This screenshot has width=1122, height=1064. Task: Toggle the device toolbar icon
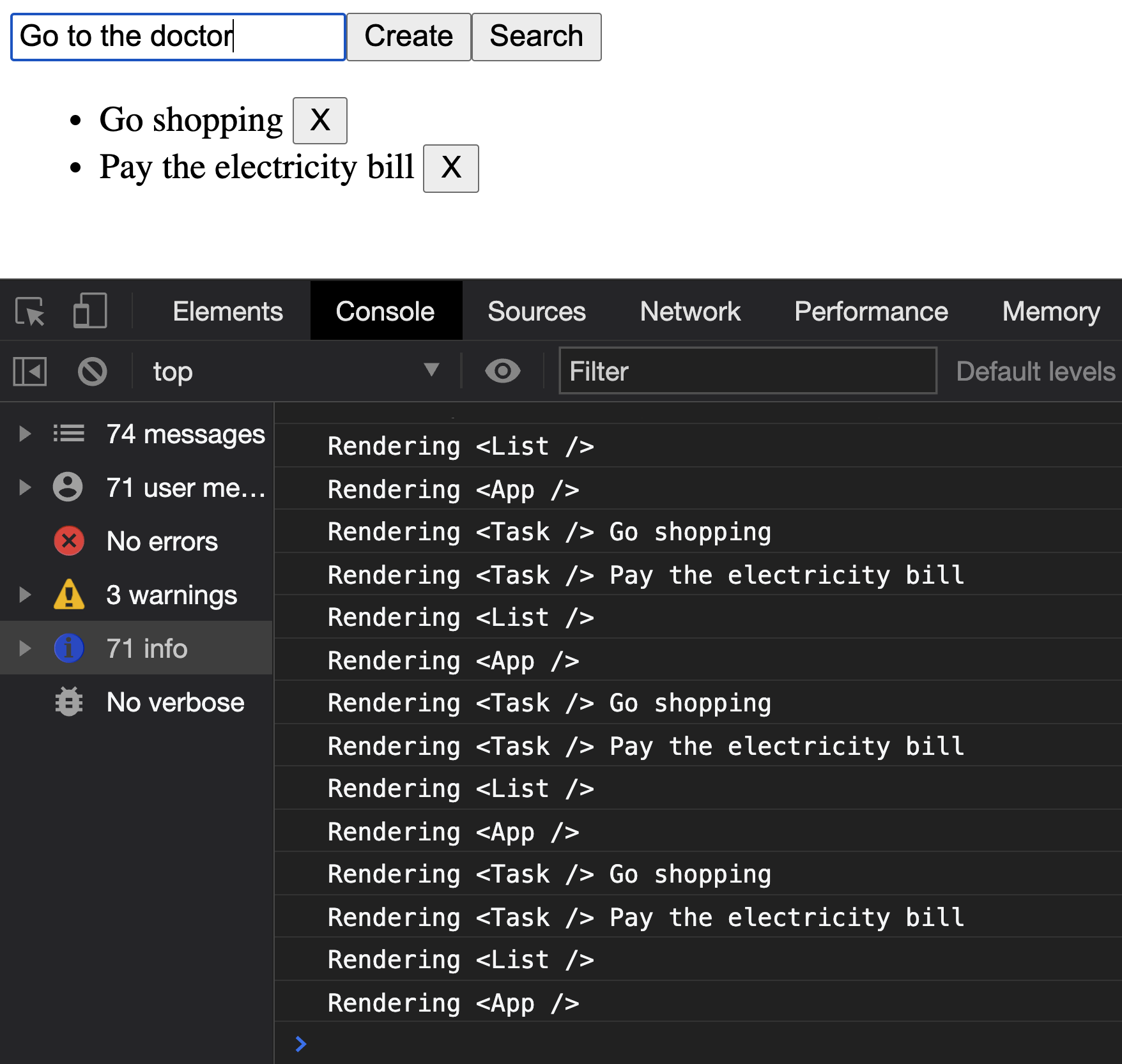click(x=90, y=311)
